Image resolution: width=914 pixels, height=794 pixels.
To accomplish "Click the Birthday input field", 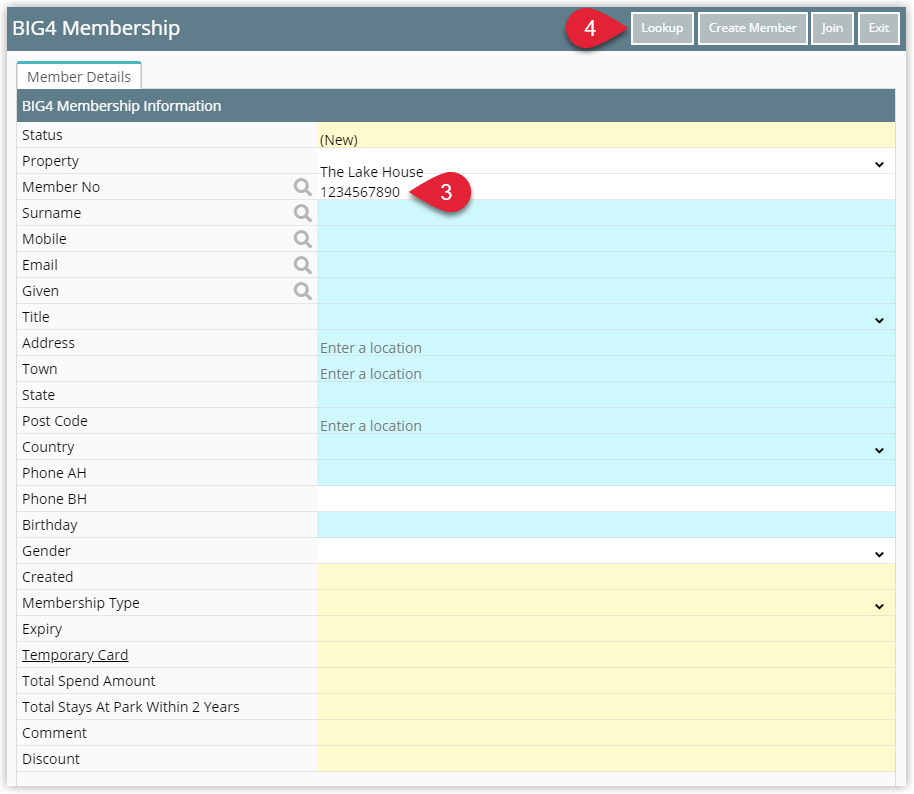I will click(606, 525).
